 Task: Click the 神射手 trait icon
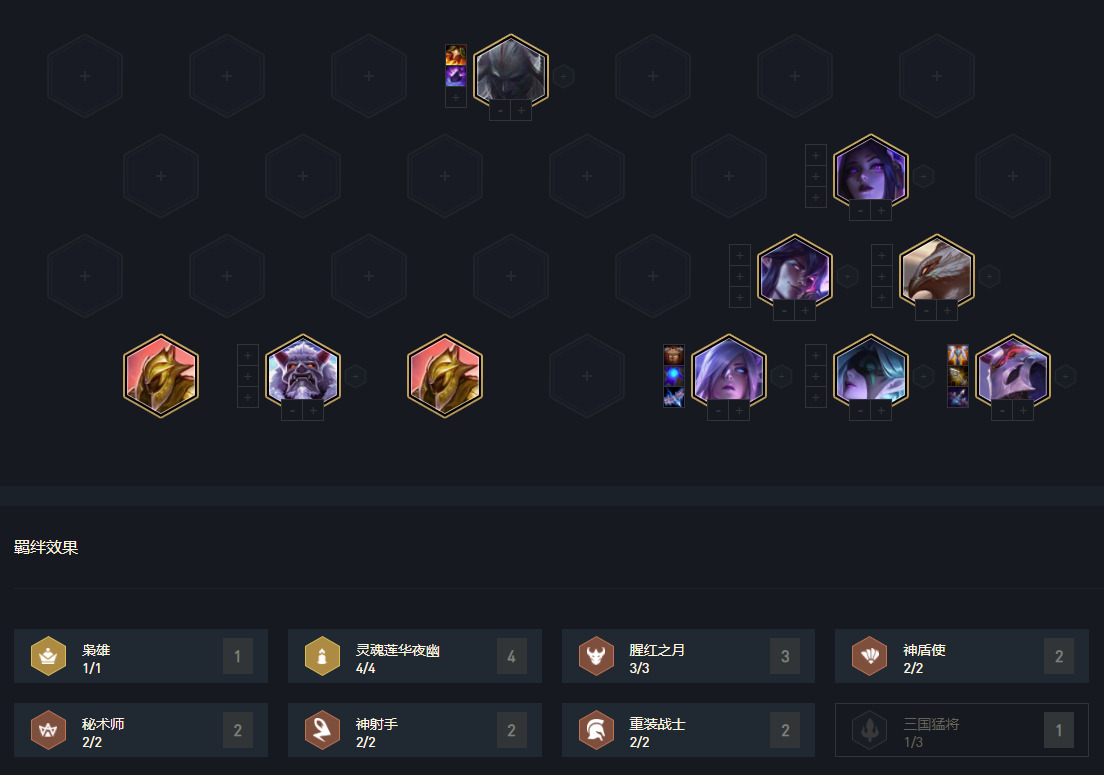click(x=322, y=730)
